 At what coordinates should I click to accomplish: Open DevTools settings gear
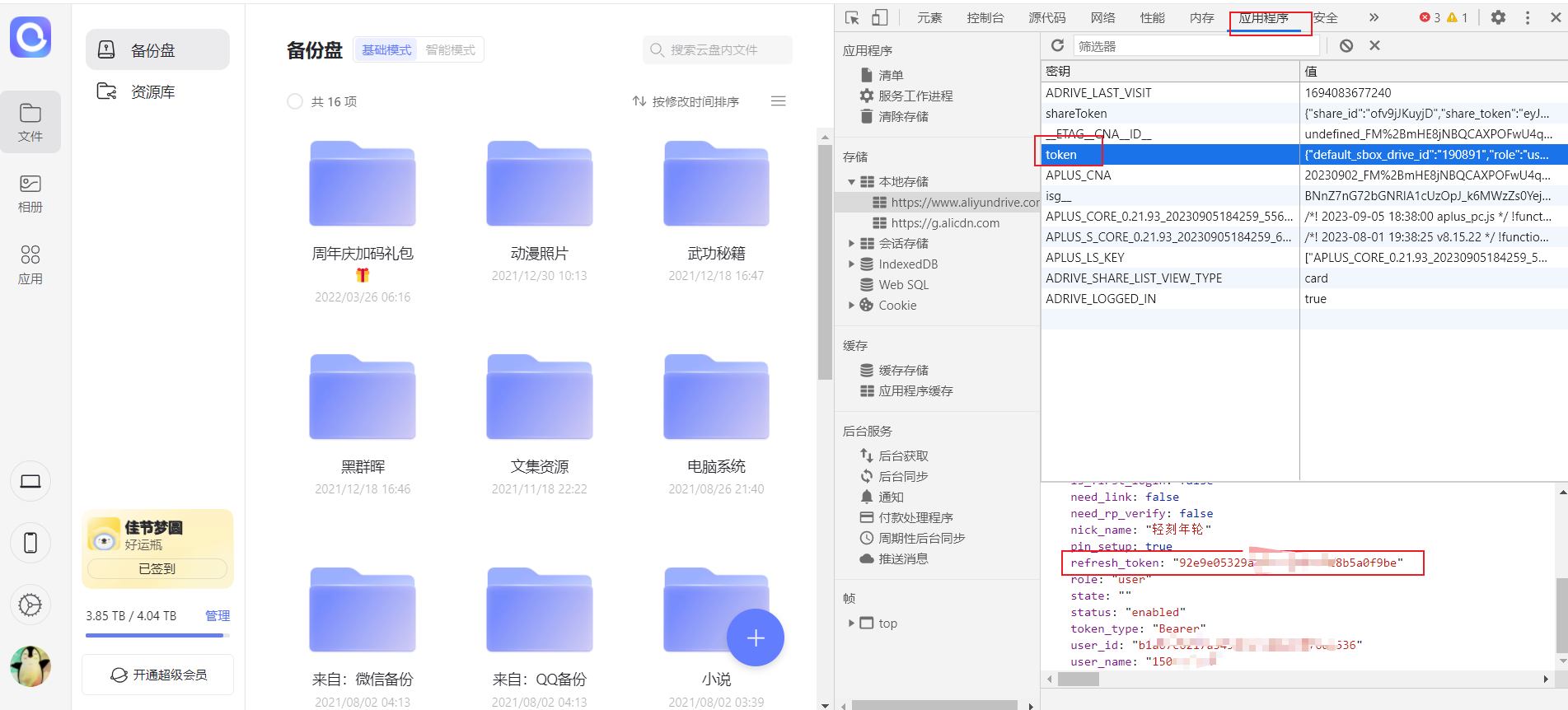(x=1499, y=17)
